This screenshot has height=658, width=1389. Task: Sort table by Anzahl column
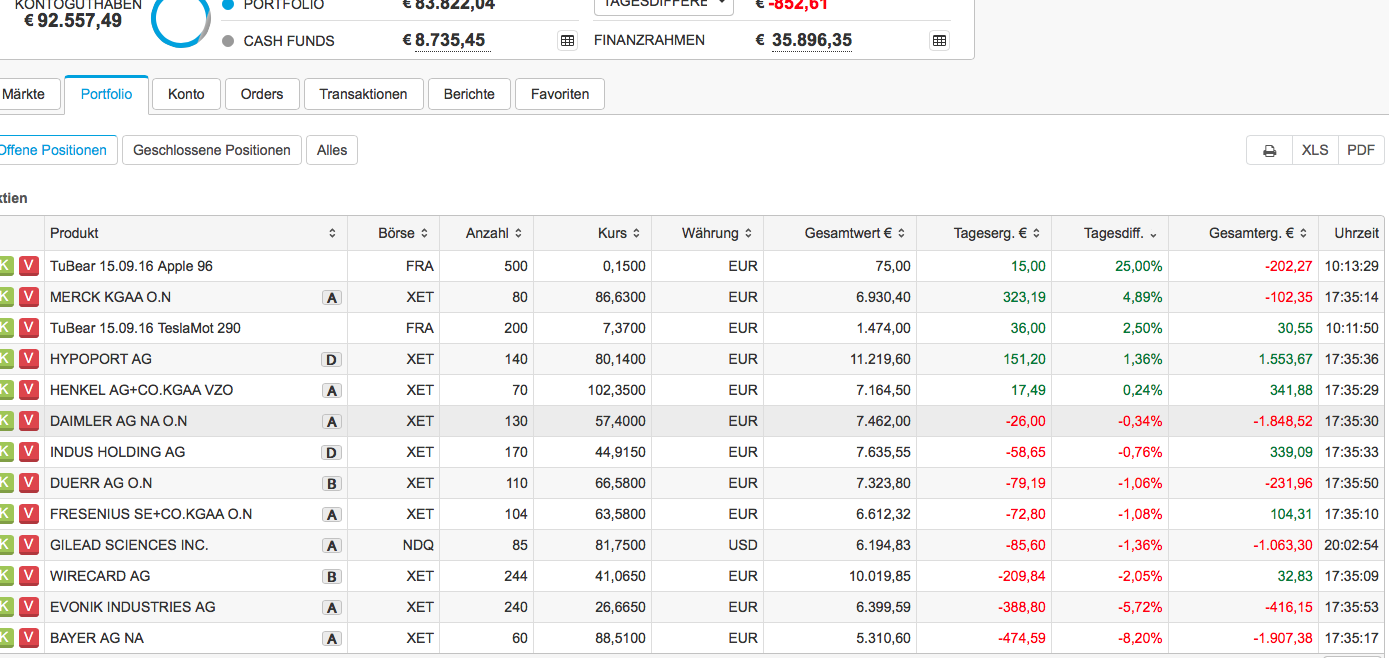coord(487,233)
